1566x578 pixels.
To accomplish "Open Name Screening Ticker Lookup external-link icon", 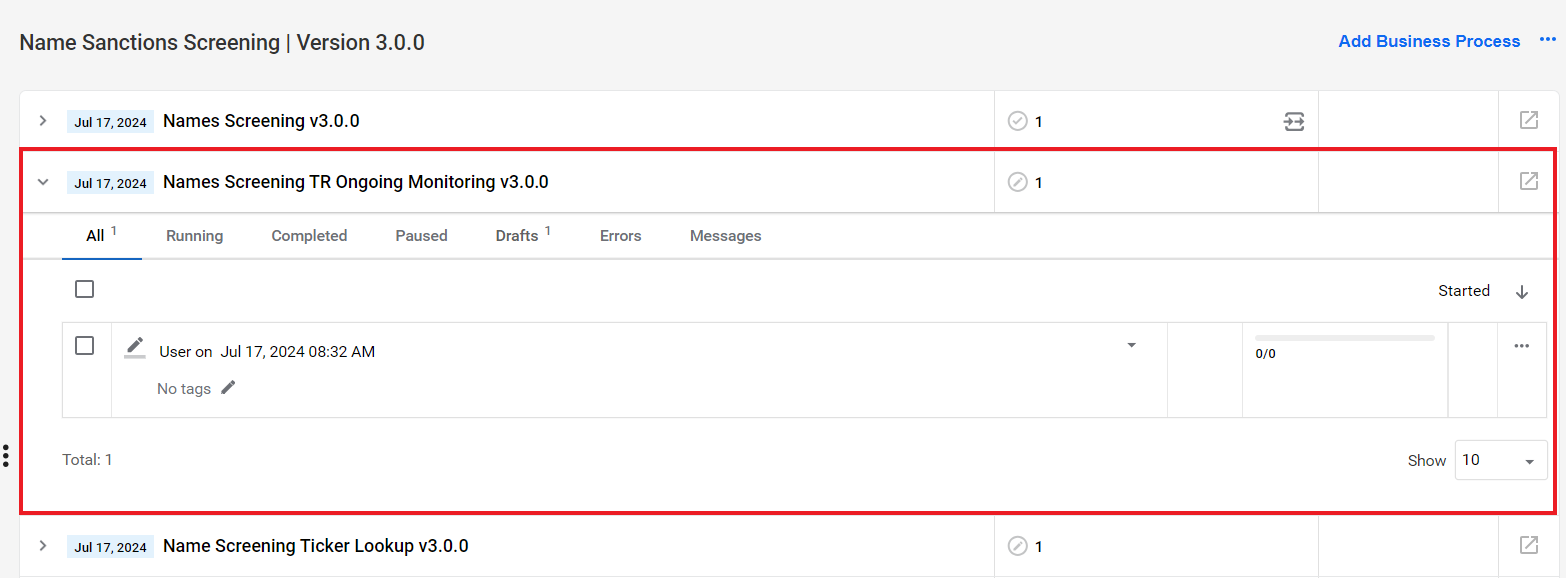I will [x=1528, y=545].
